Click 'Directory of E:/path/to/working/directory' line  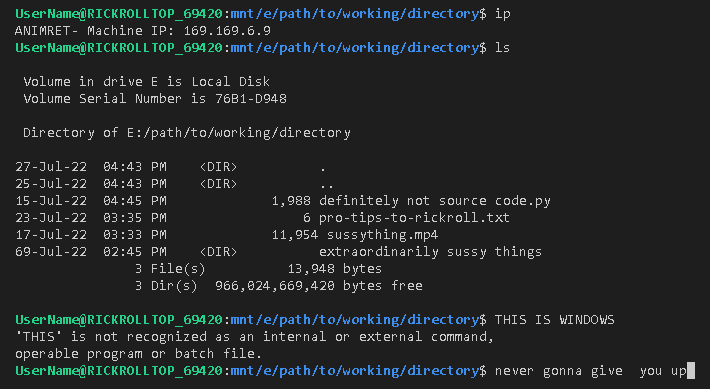pyautogui.click(x=187, y=133)
